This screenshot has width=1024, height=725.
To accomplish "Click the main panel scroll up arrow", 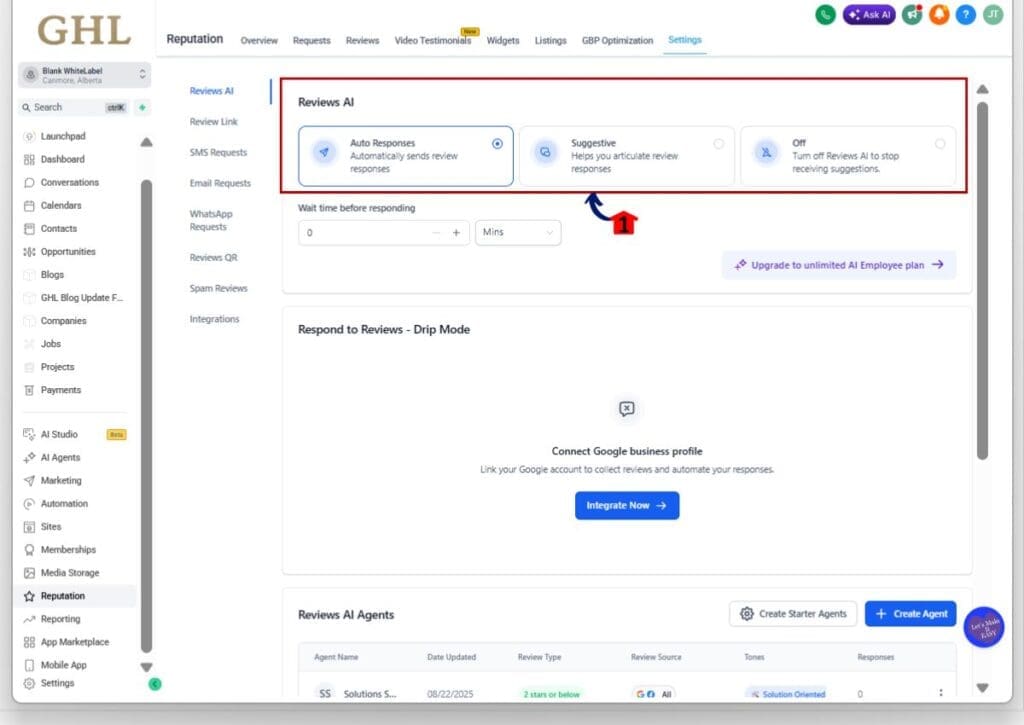I will tap(982, 89).
